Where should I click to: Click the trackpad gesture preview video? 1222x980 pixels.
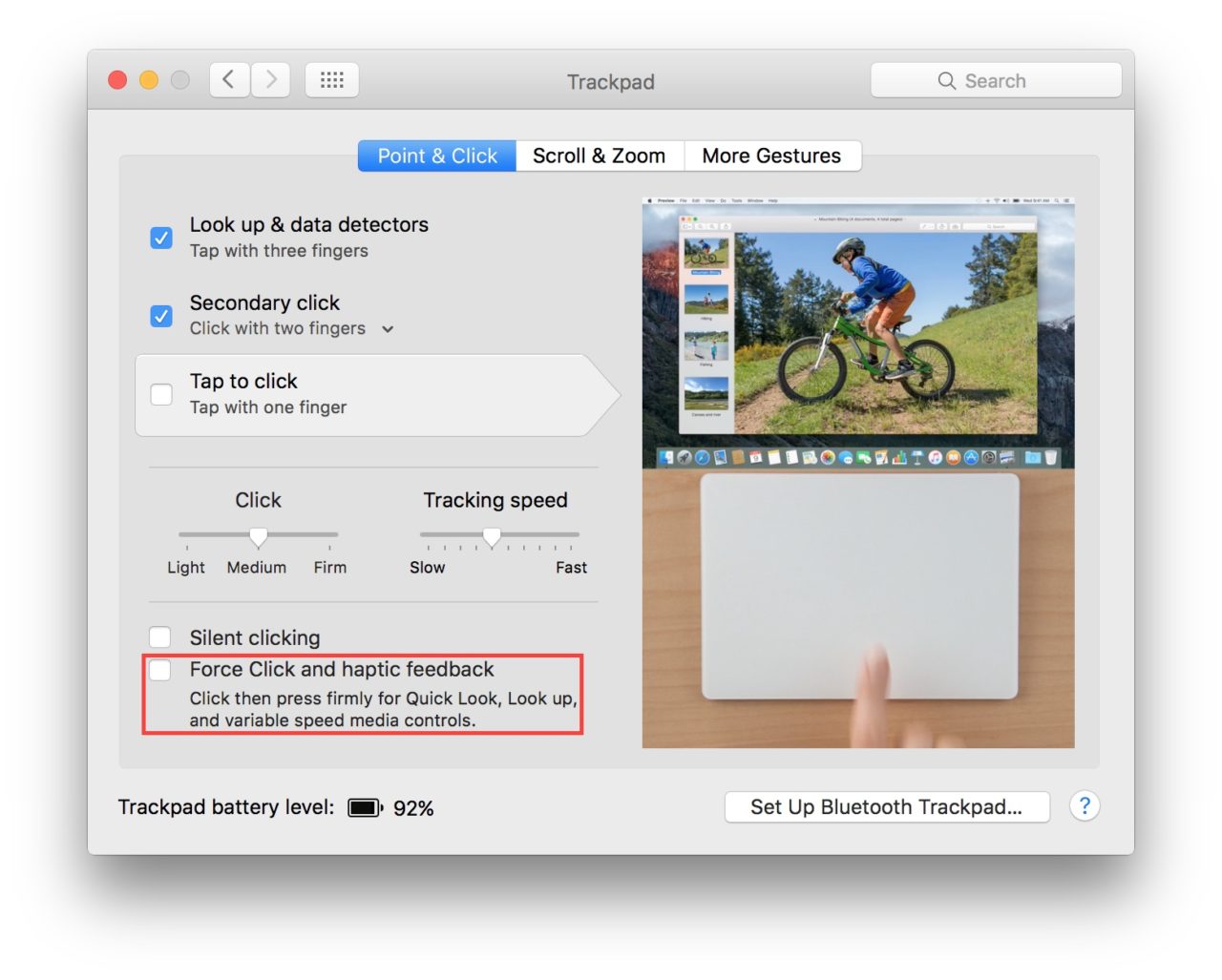coord(858,473)
